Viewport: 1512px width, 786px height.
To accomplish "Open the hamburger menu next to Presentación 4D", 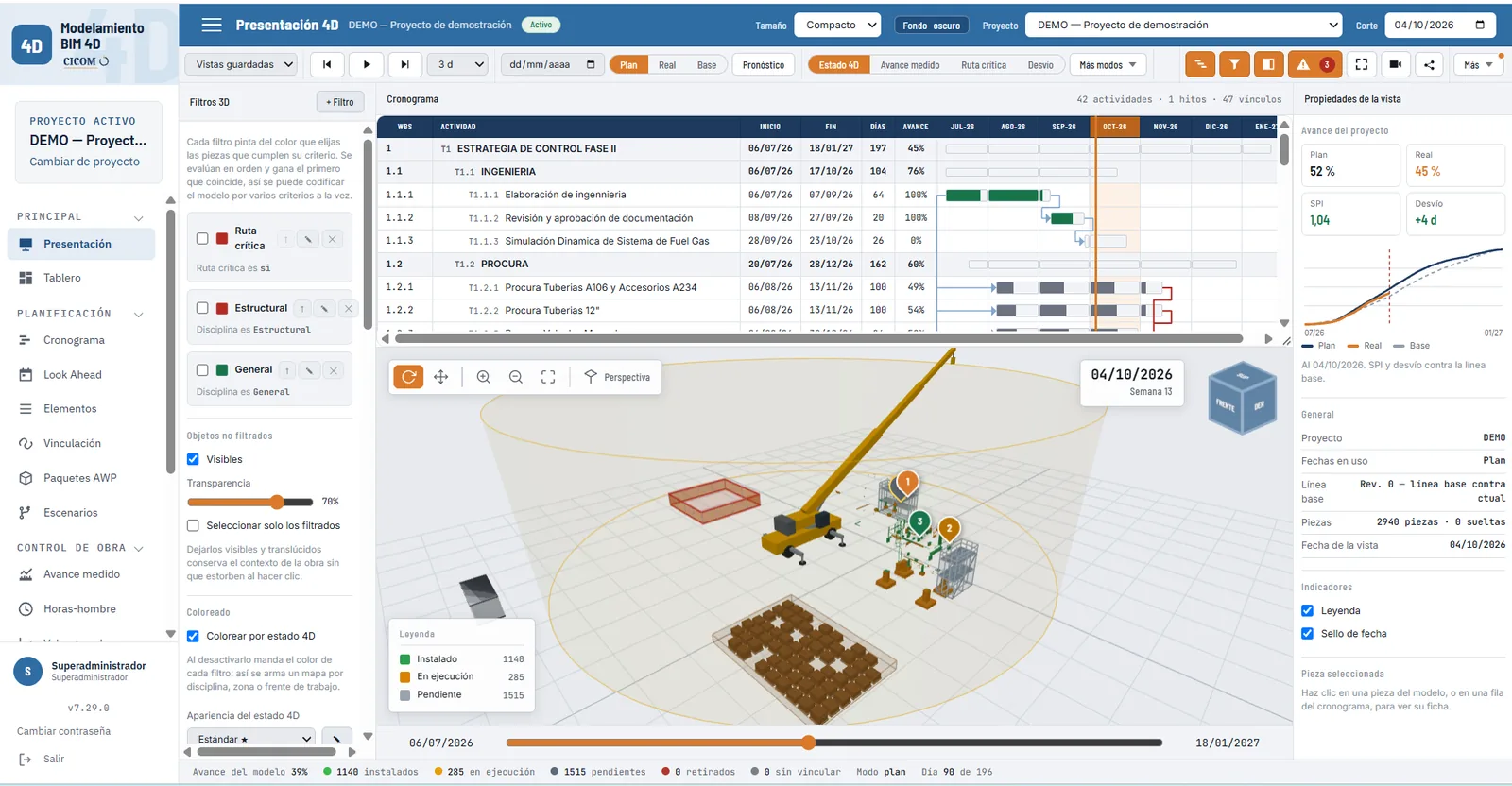I will tap(212, 25).
